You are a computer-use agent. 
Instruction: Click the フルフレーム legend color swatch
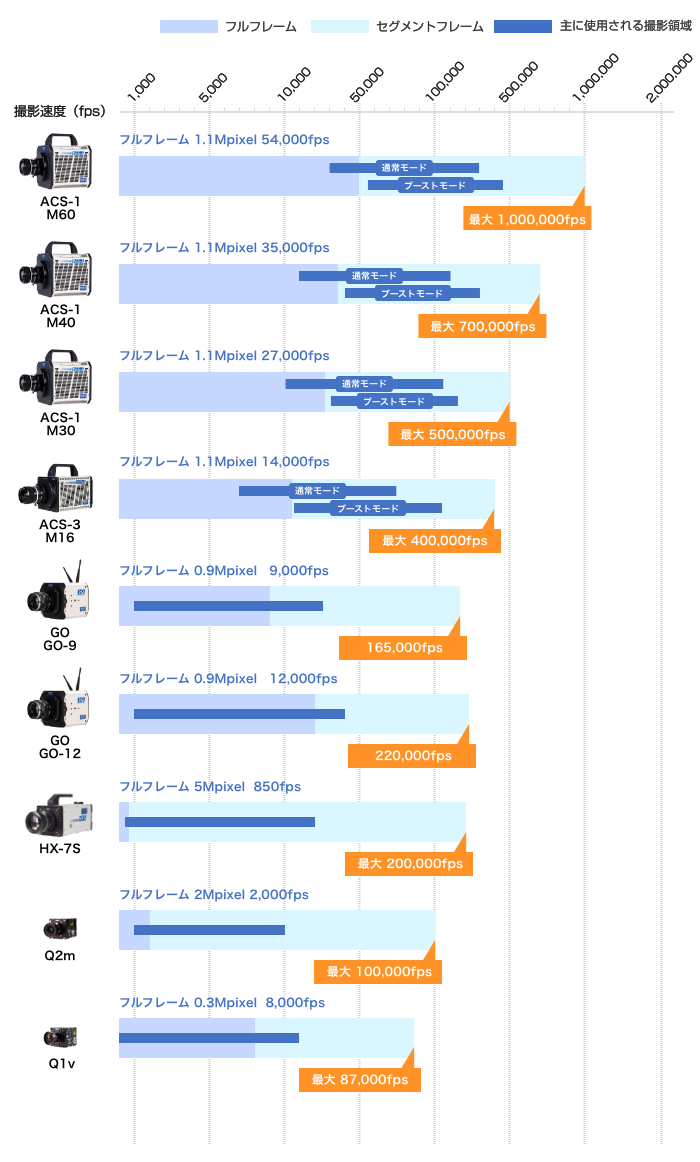click(189, 27)
